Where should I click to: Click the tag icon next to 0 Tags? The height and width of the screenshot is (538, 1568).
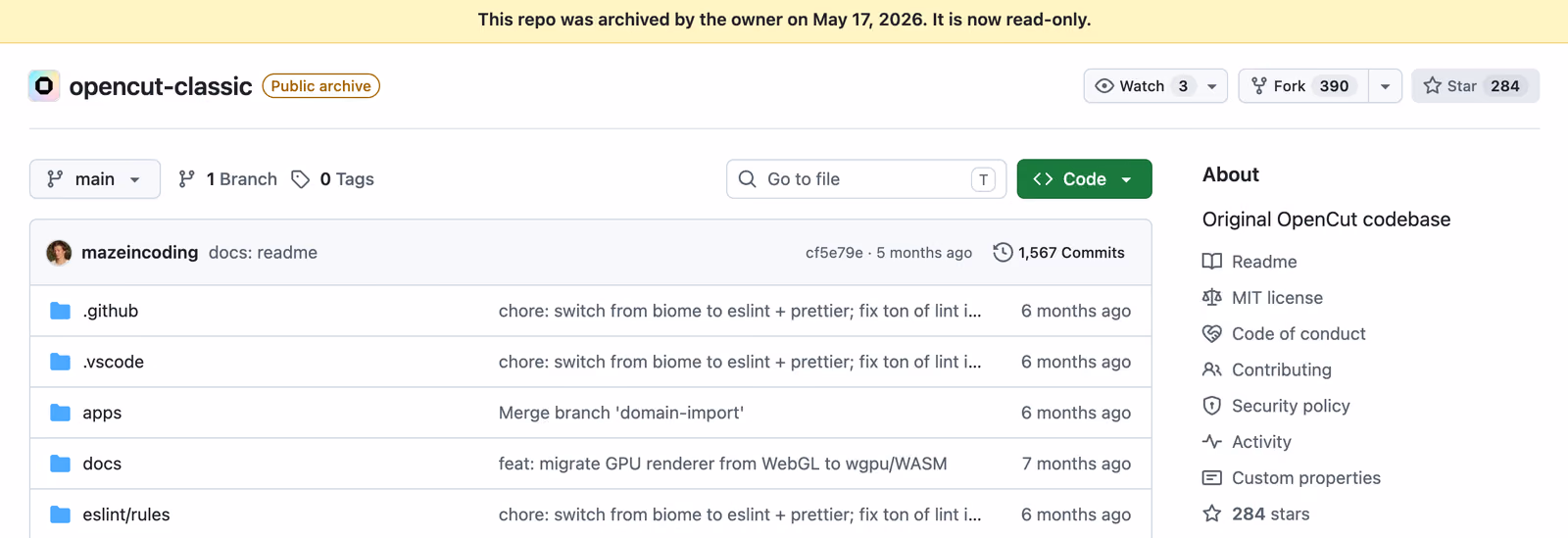tap(301, 179)
